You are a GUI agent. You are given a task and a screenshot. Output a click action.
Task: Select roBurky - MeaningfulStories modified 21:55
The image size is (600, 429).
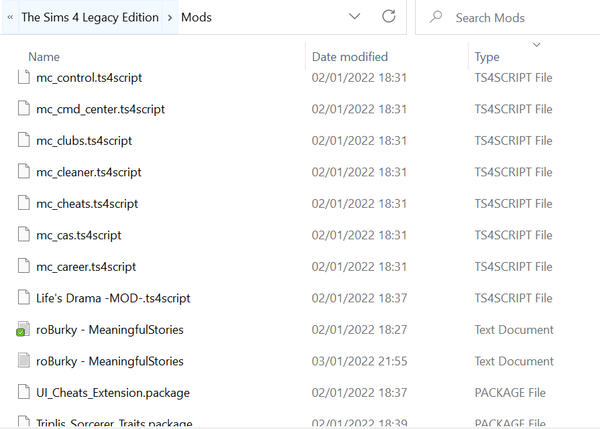(110, 361)
